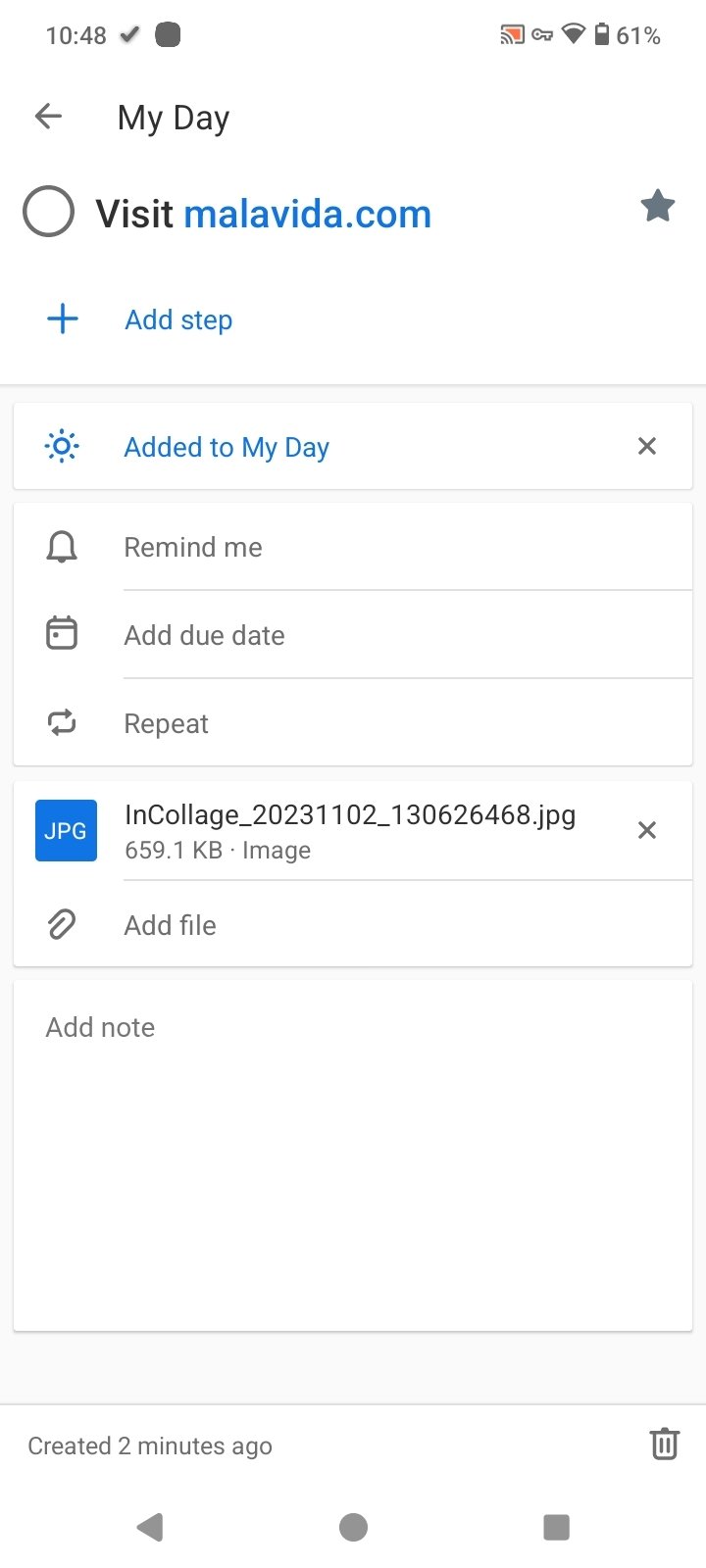Remove the InCollage_20231102 attachment
Screen dimensions: 706x1568
(646, 831)
